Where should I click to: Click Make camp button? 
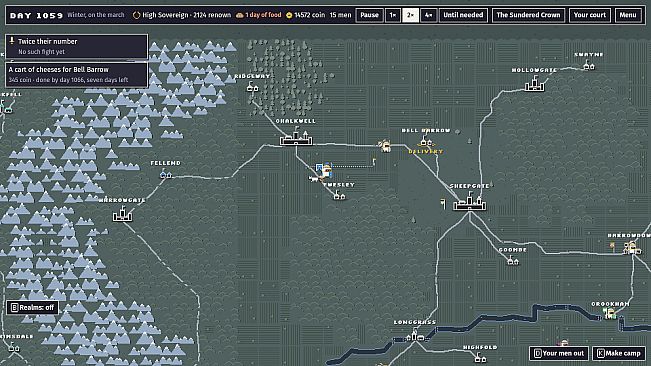pos(619,353)
